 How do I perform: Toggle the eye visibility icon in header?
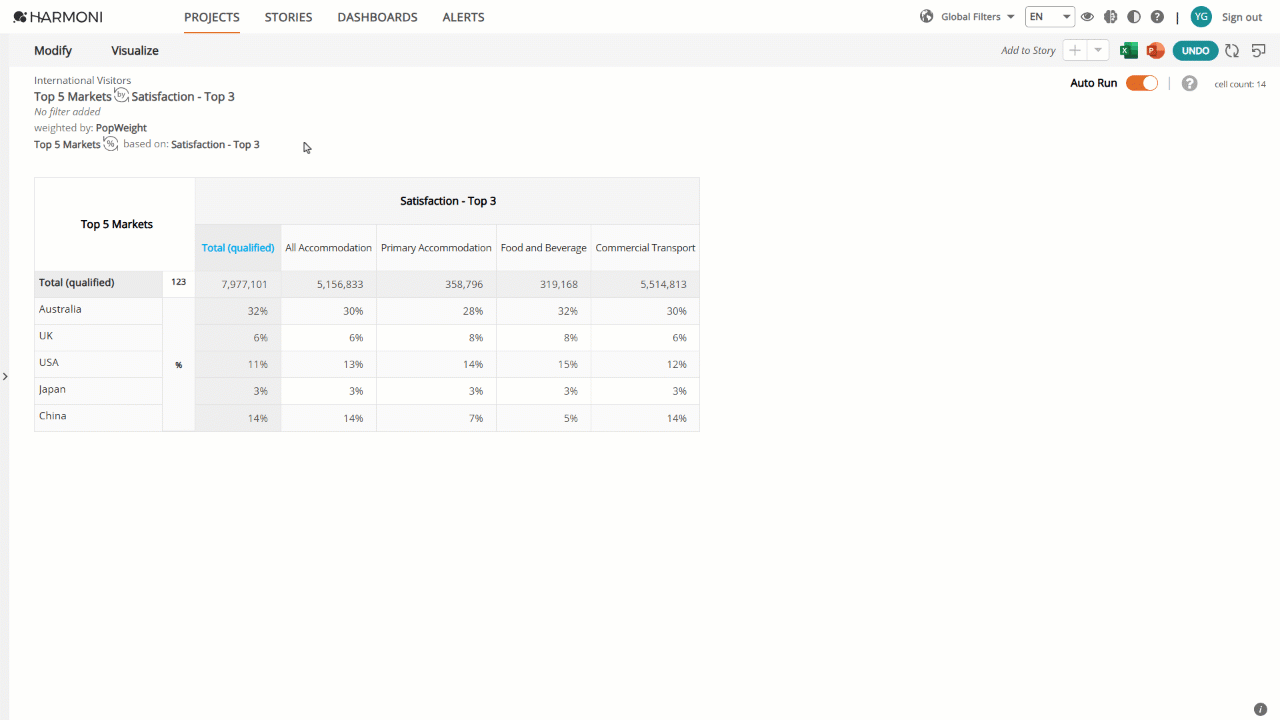tap(1087, 17)
